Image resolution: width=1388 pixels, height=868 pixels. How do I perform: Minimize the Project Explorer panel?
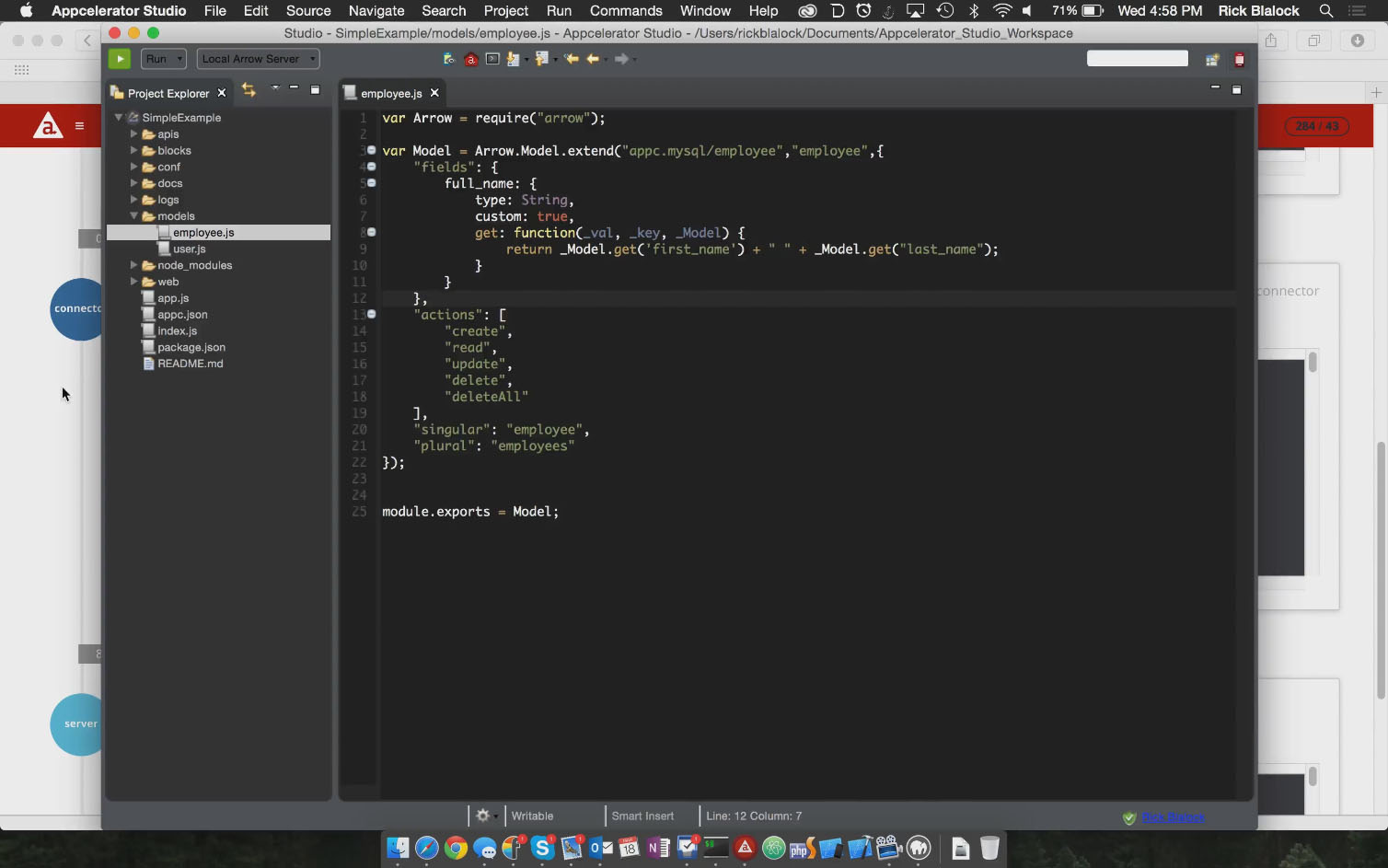tap(294, 88)
